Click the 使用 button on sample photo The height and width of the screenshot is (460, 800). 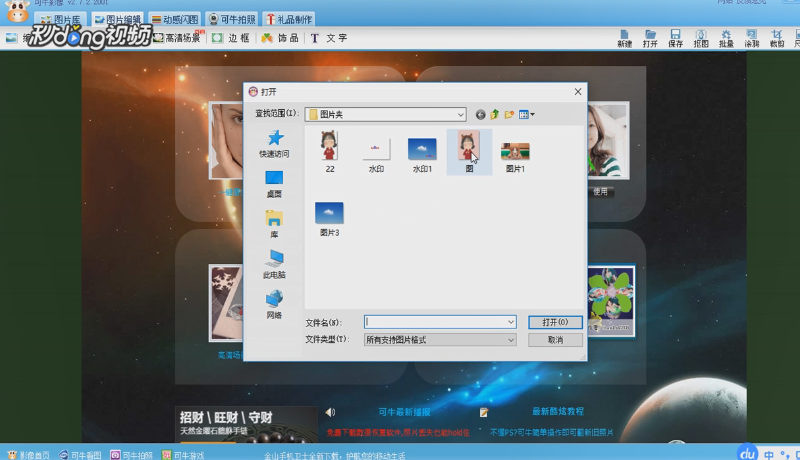pyautogui.click(x=601, y=192)
